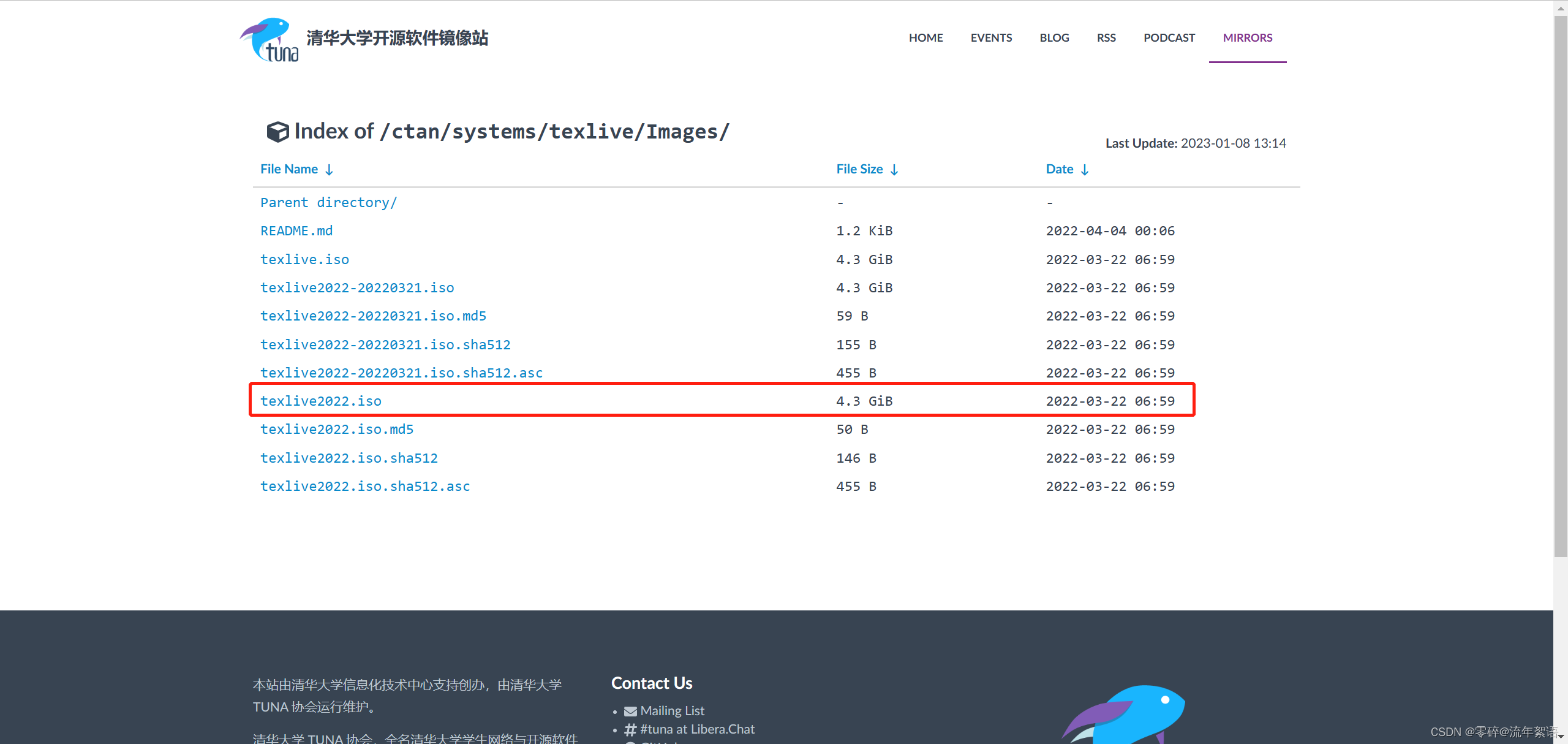
Task: Click the 155 B file size value
Action: tap(856, 345)
